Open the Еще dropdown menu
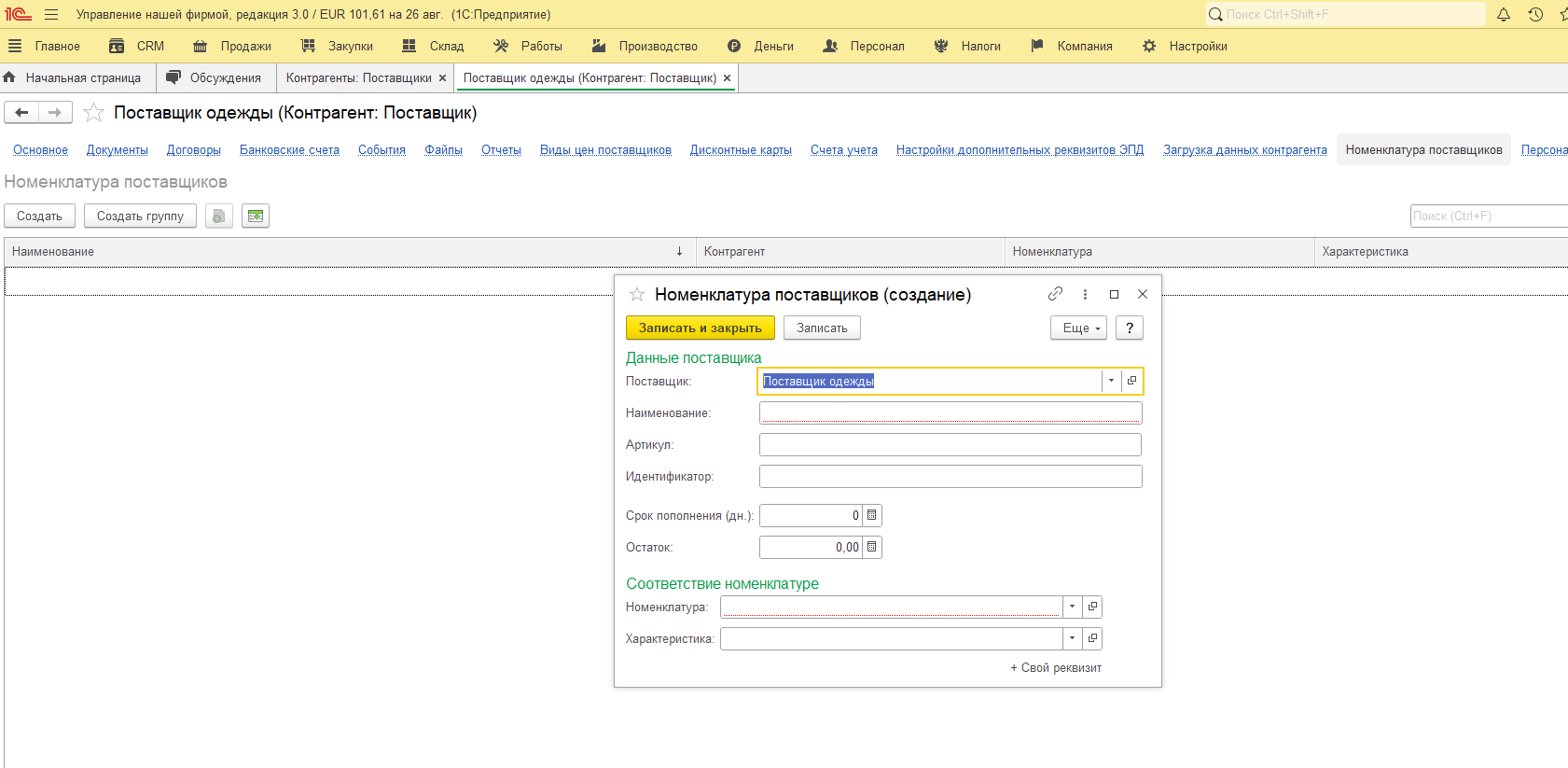Screen dimensions: 1568x768 coord(1078,328)
